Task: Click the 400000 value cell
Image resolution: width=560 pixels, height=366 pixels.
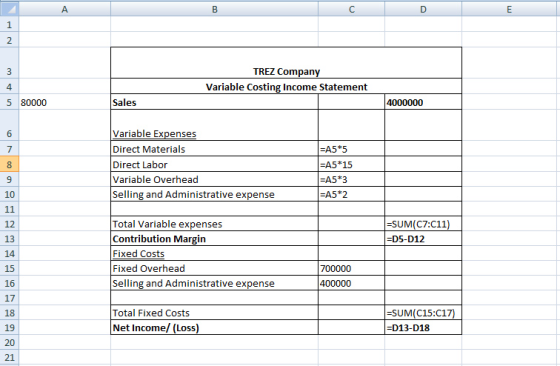Action: 351,283
